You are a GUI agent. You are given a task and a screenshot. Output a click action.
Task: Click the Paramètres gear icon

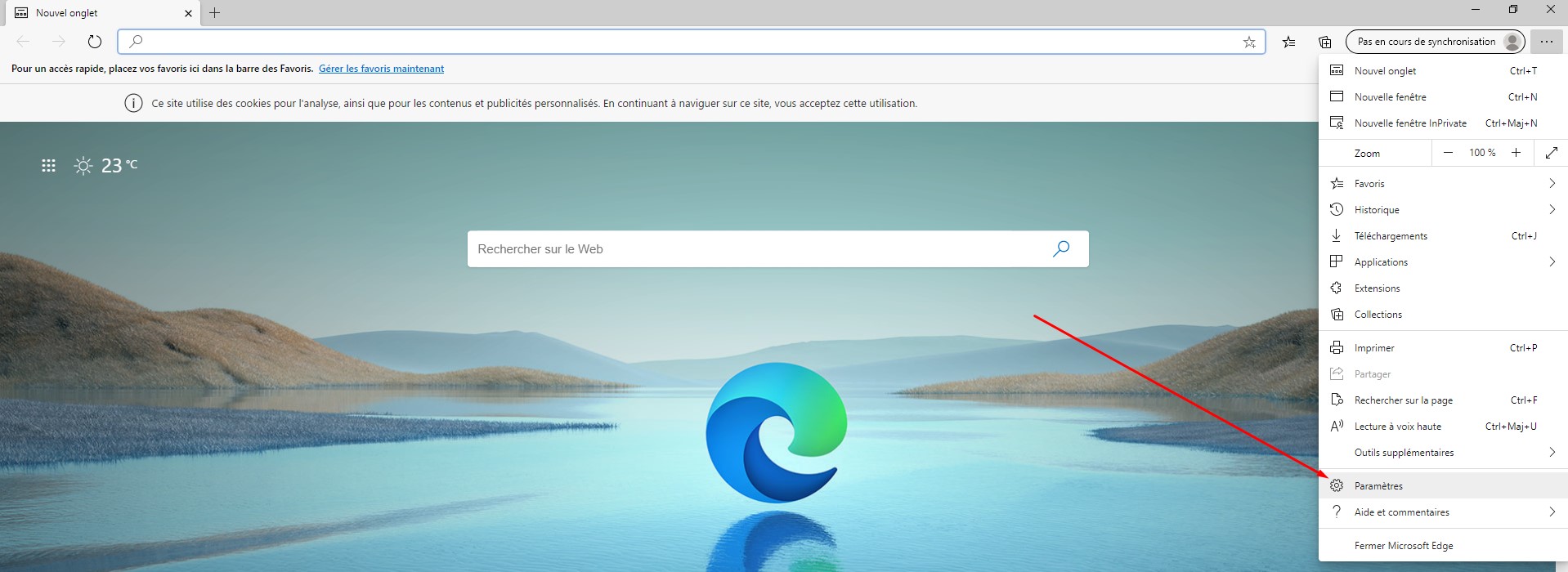(1337, 486)
